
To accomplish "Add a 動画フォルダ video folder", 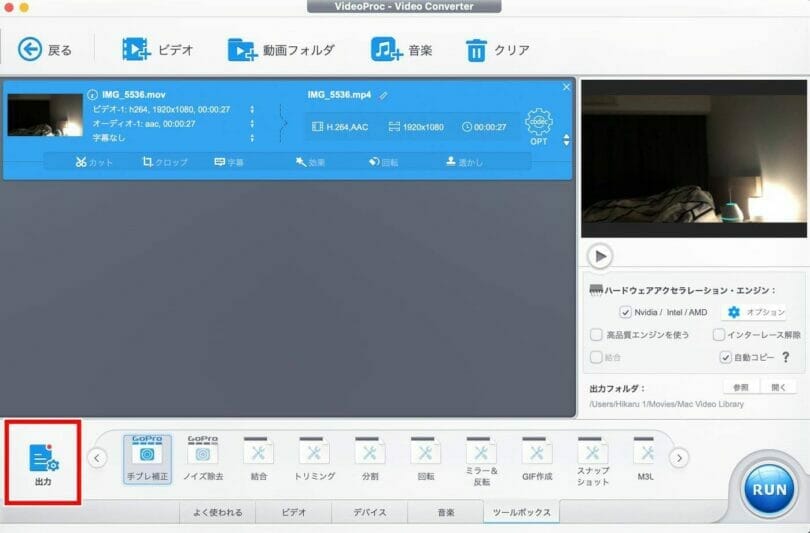I will click(282, 50).
